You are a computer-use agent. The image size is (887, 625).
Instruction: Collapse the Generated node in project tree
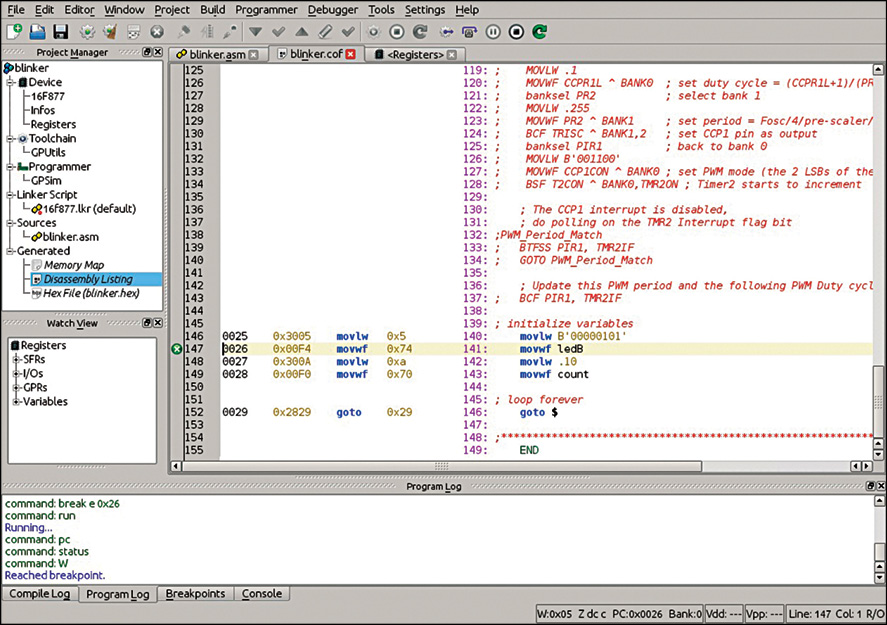(9, 251)
